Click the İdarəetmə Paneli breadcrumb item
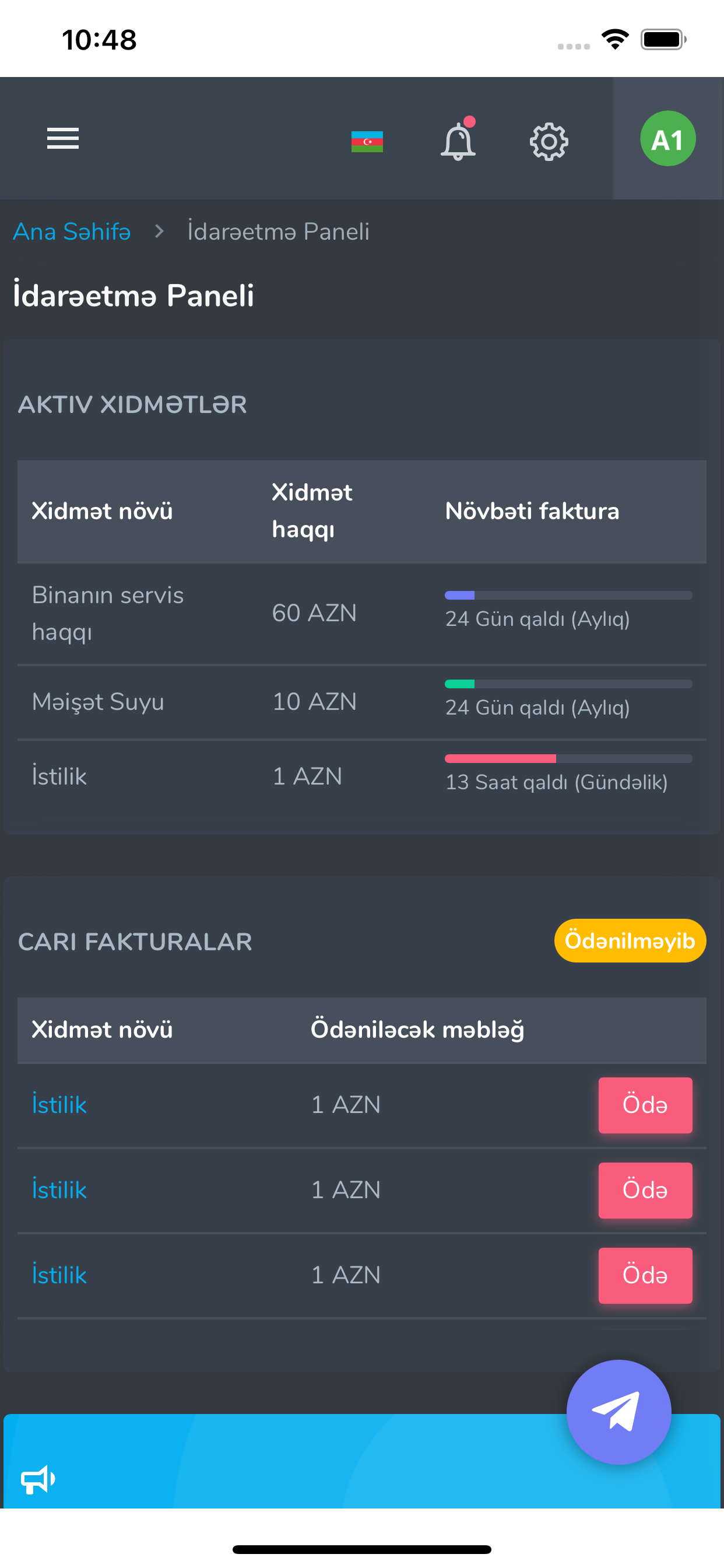Image resolution: width=724 pixels, height=1568 pixels. pos(278,232)
